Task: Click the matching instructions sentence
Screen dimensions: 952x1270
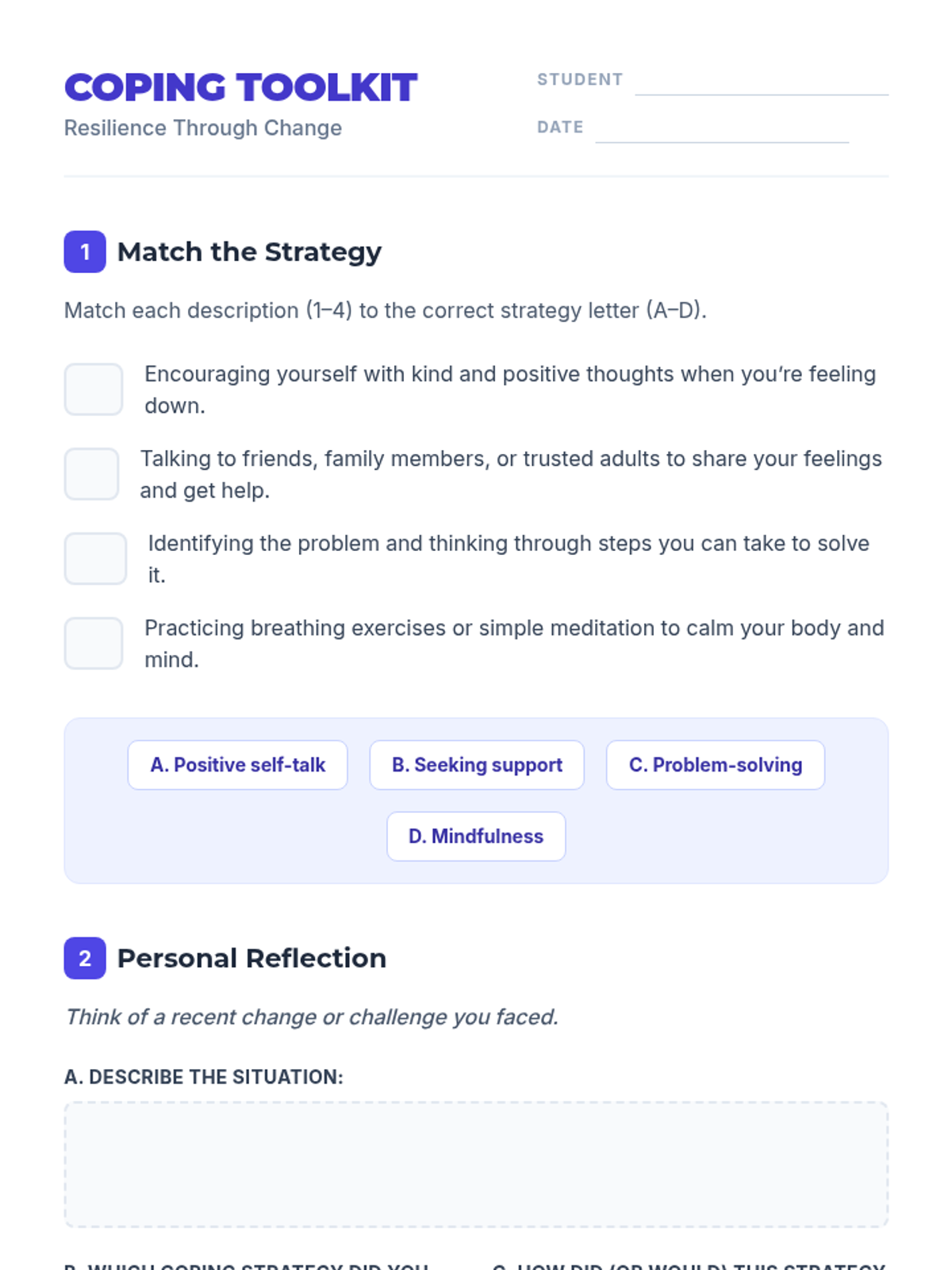Action: (385, 310)
